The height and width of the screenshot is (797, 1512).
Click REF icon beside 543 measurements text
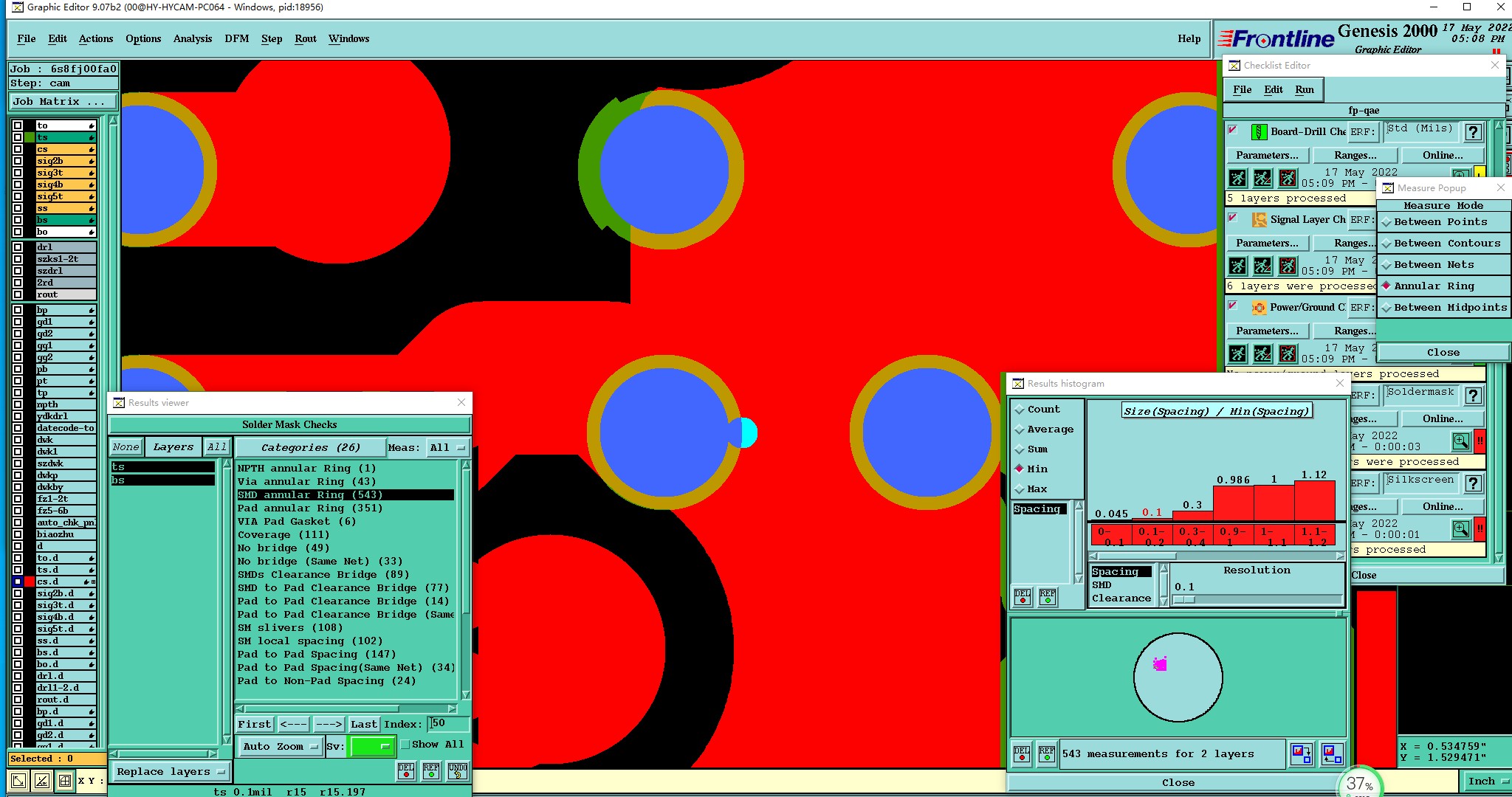[1047, 754]
